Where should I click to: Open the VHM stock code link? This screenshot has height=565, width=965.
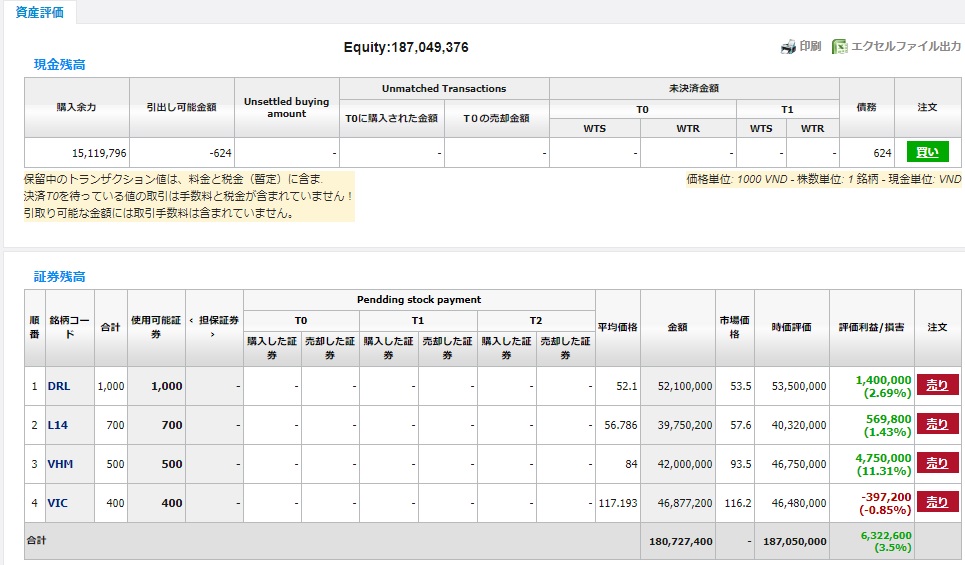[60, 464]
